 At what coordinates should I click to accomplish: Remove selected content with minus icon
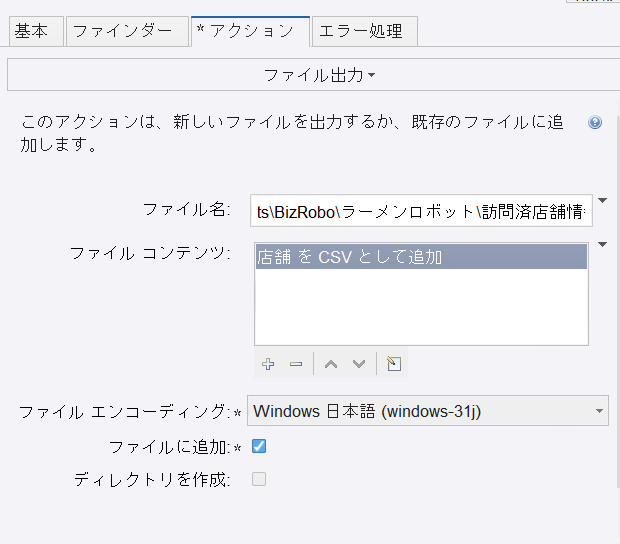(296, 364)
